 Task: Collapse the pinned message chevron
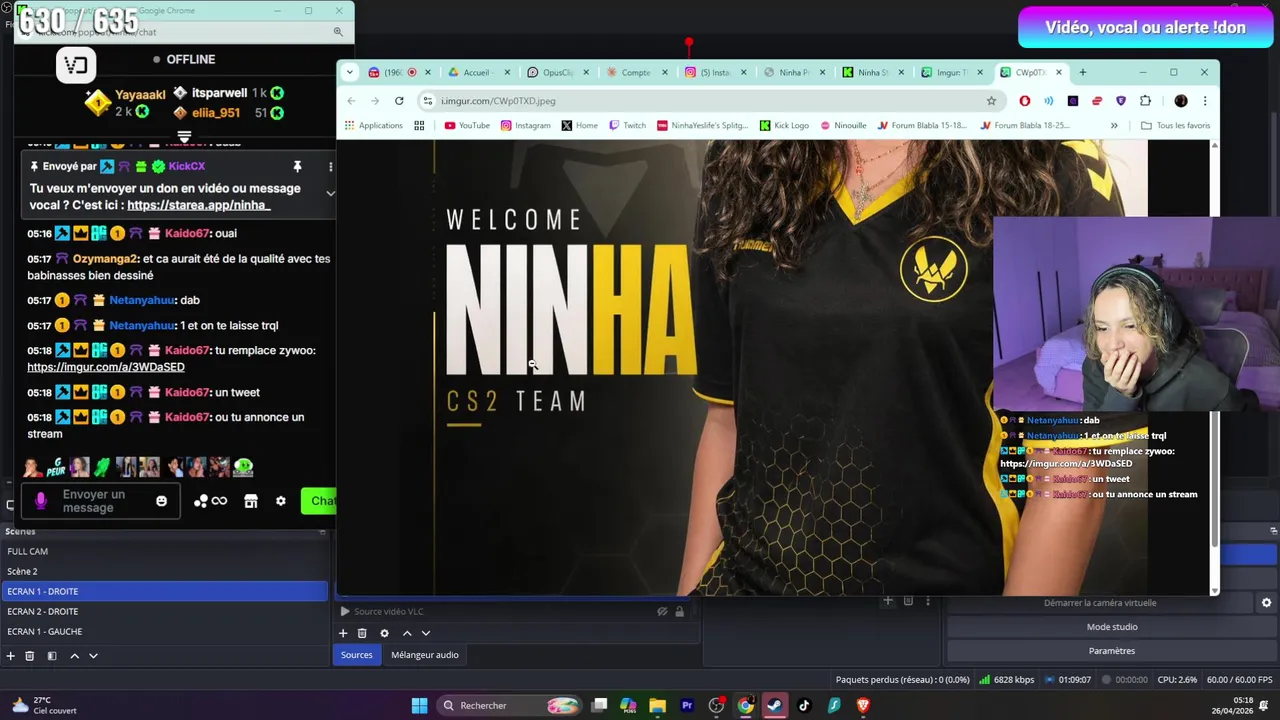pyautogui.click(x=330, y=193)
